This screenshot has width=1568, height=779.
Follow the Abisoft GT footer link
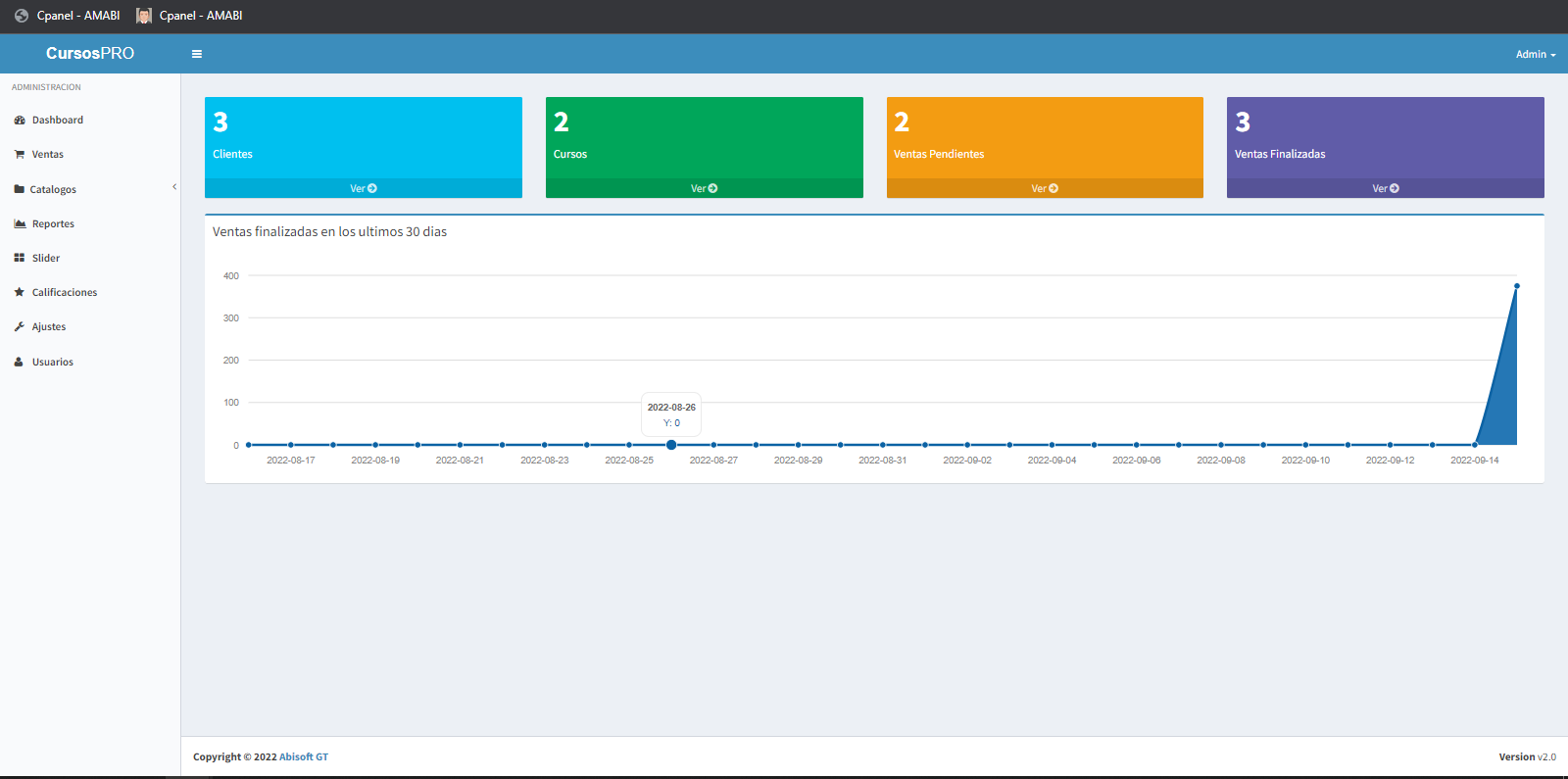[x=304, y=757]
